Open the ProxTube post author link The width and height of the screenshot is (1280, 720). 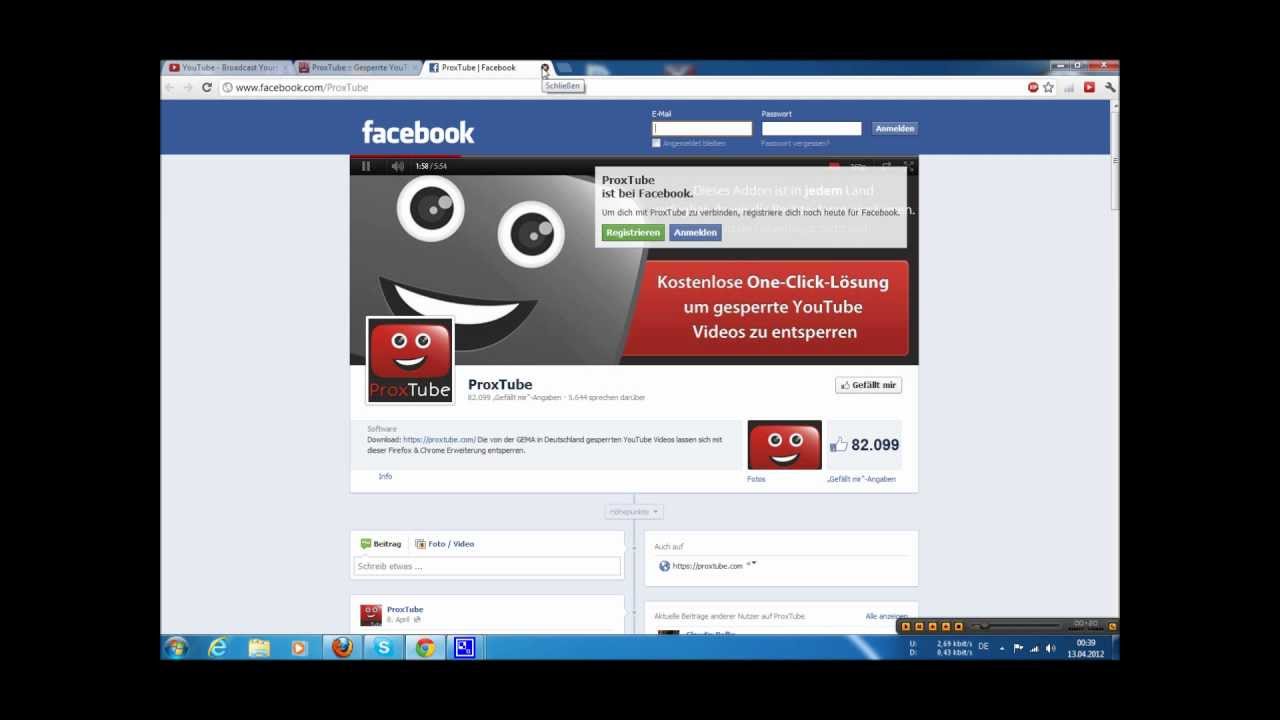(405, 609)
